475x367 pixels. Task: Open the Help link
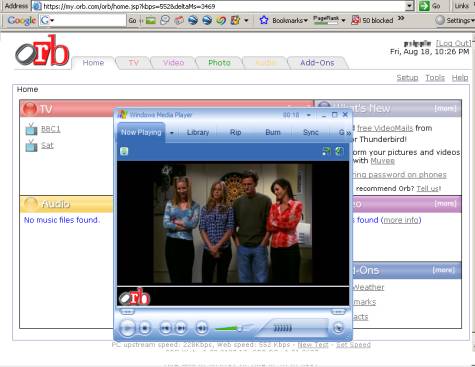click(460, 78)
